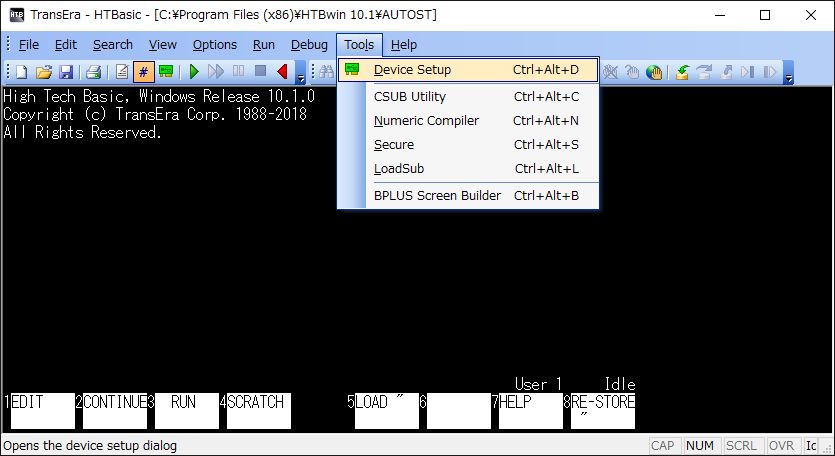Click the 'High Tech Basic, Windows Release' line

(x=159, y=96)
